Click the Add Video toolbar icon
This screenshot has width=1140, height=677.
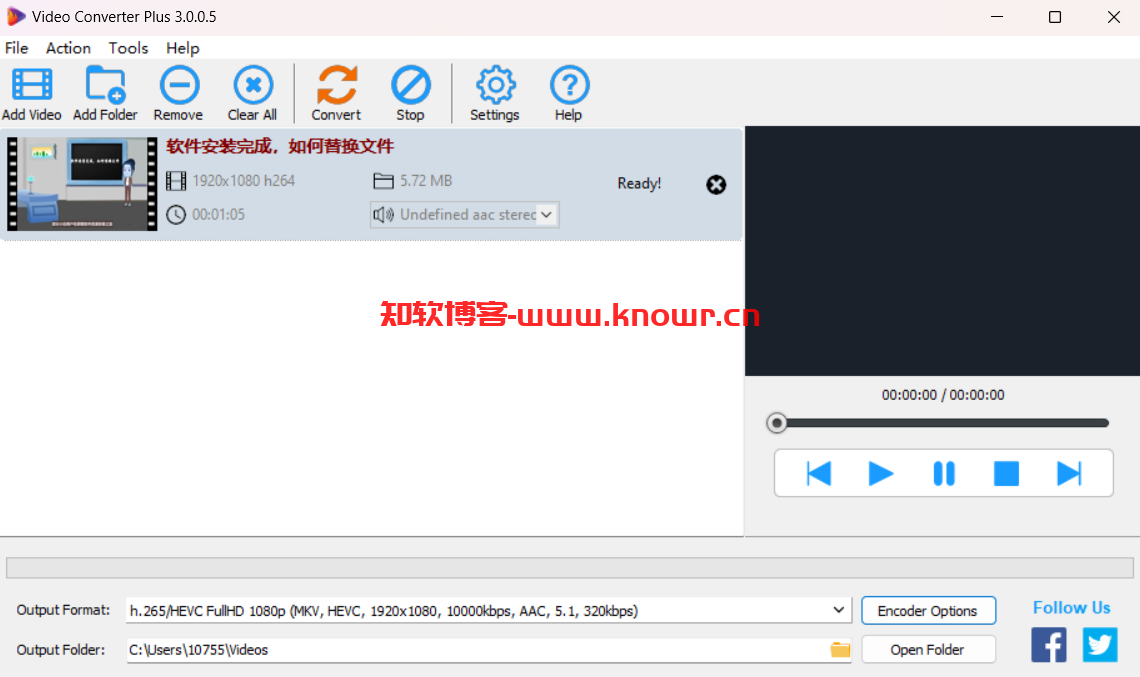click(32, 85)
